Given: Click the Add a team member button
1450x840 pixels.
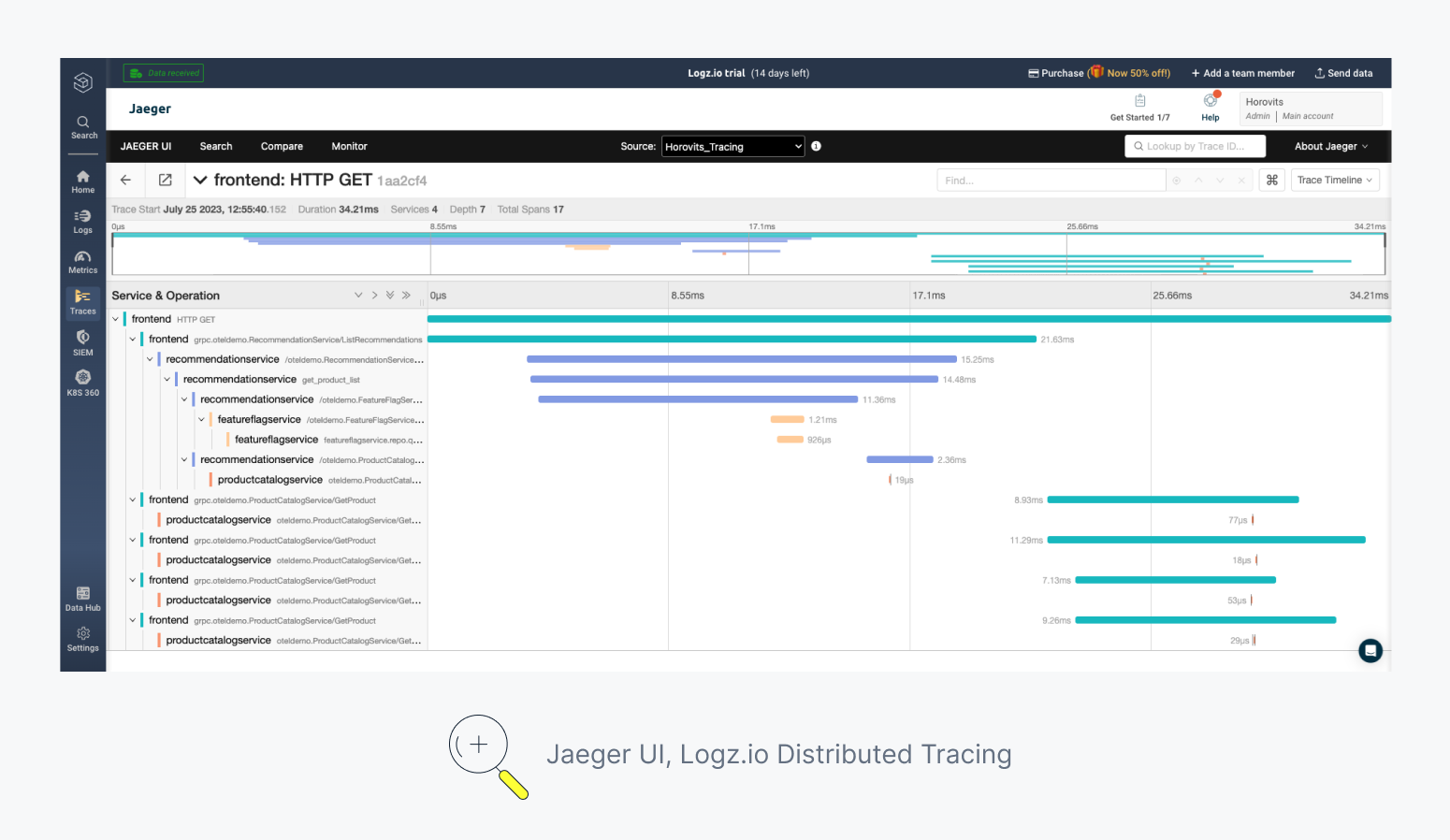Looking at the screenshot, I should [1242, 72].
